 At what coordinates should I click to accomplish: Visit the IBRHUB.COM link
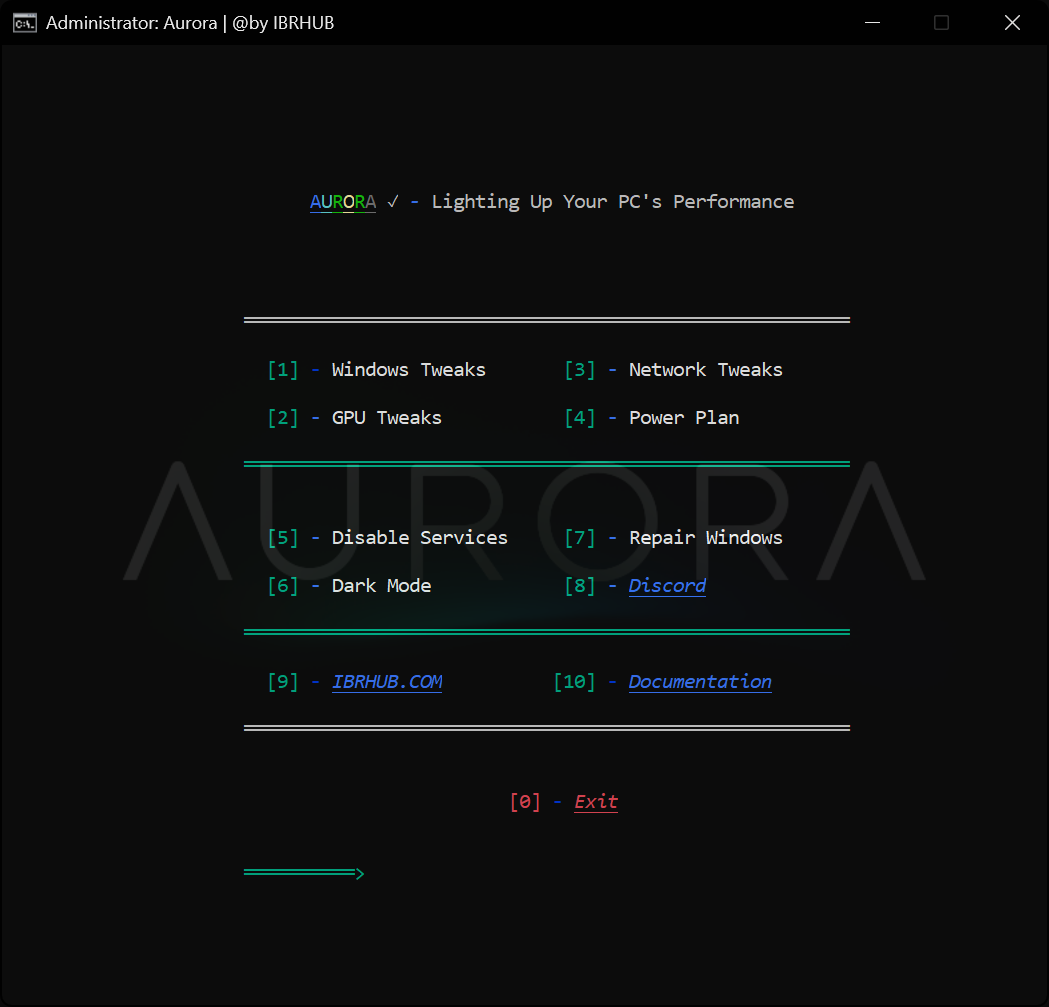click(387, 682)
